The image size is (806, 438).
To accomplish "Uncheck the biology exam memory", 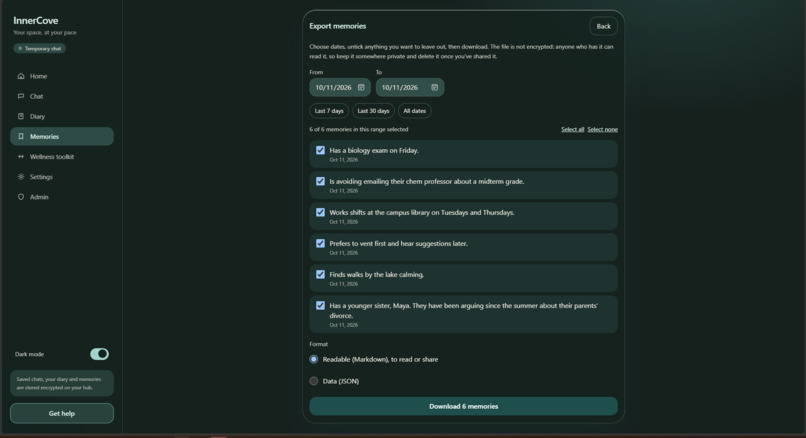I will click(320, 150).
